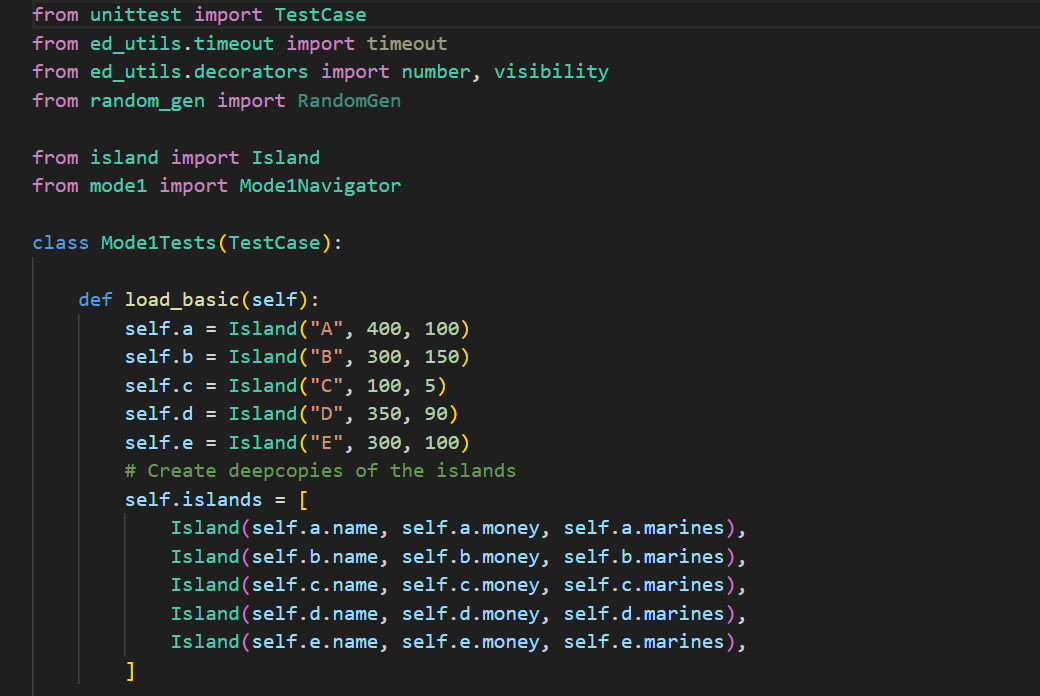
Task: Click self.a.name in the list
Action: coord(314,528)
